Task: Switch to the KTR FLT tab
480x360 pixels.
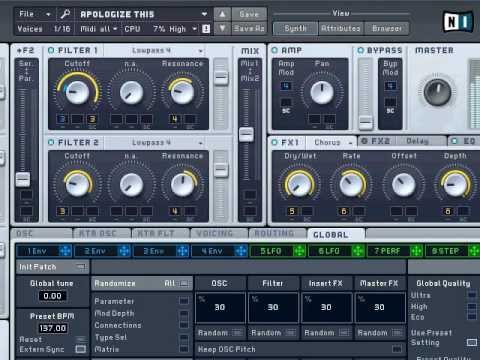Action: pyautogui.click(x=160, y=234)
